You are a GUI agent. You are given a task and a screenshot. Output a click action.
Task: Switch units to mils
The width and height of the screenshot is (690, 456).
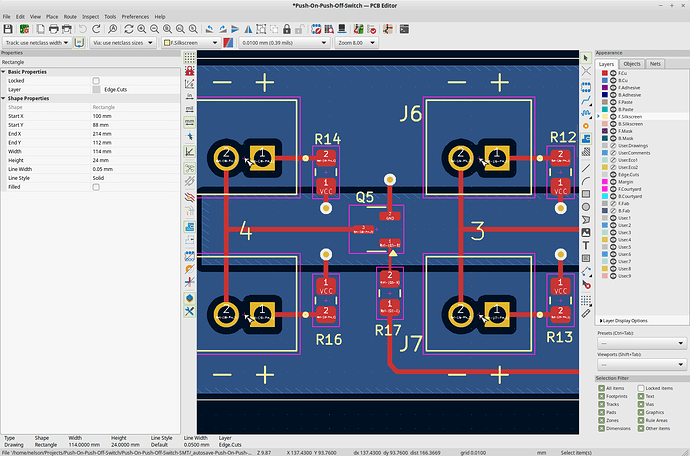coord(189,108)
